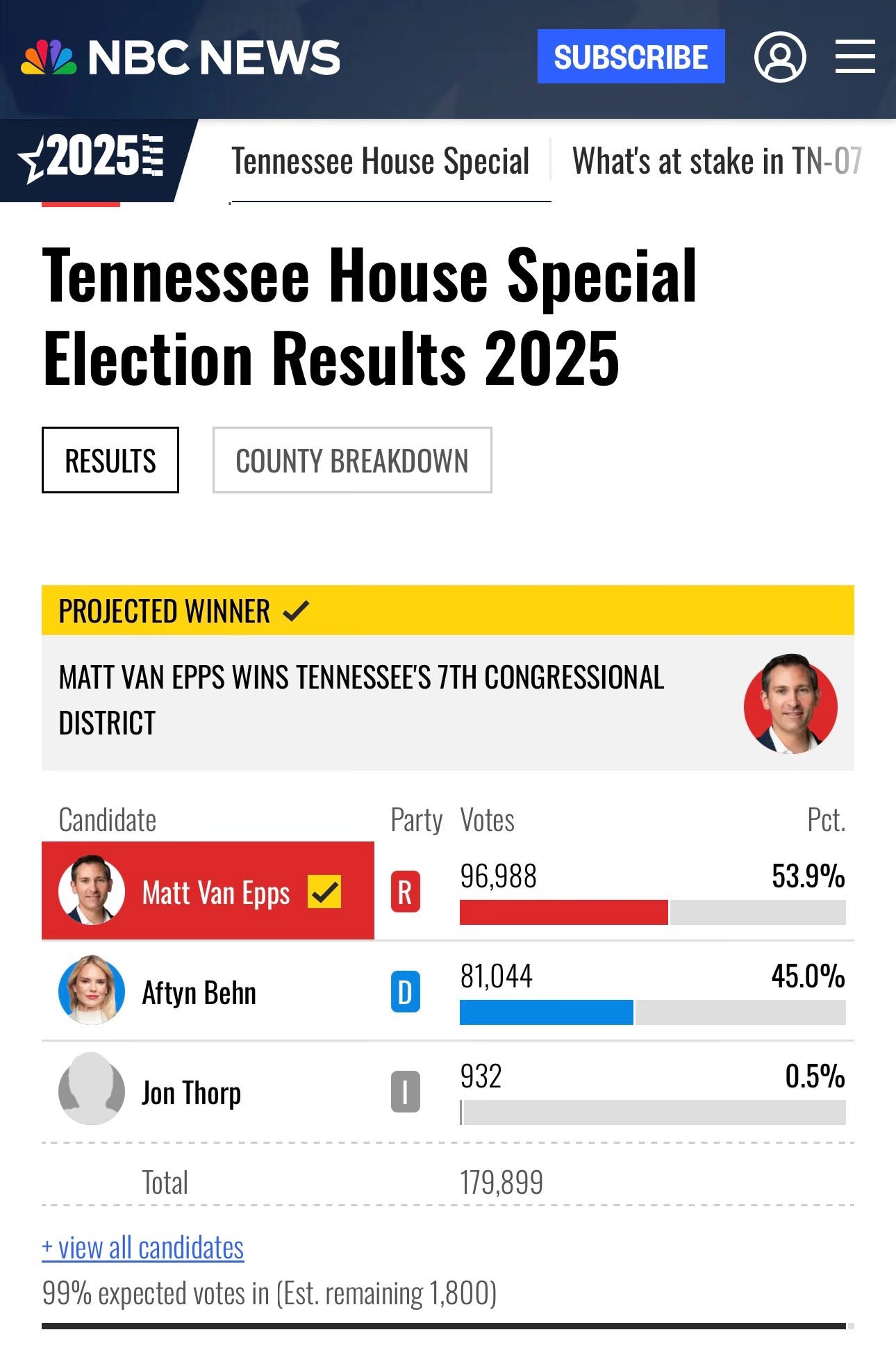Click the NBC peacock logo icon
This screenshot has height=1355, width=896.
tap(49, 58)
